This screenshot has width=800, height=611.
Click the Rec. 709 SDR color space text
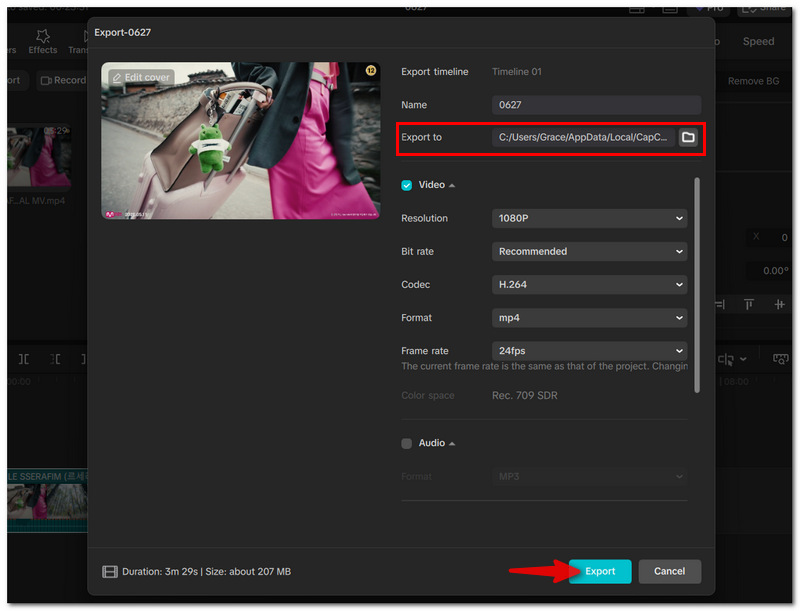coord(524,396)
